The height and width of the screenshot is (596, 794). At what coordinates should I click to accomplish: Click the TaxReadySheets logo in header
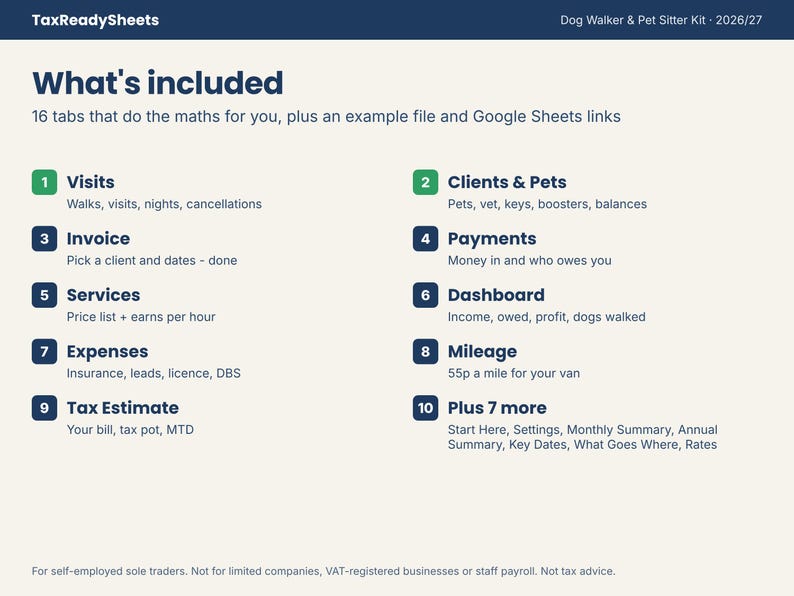95,20
